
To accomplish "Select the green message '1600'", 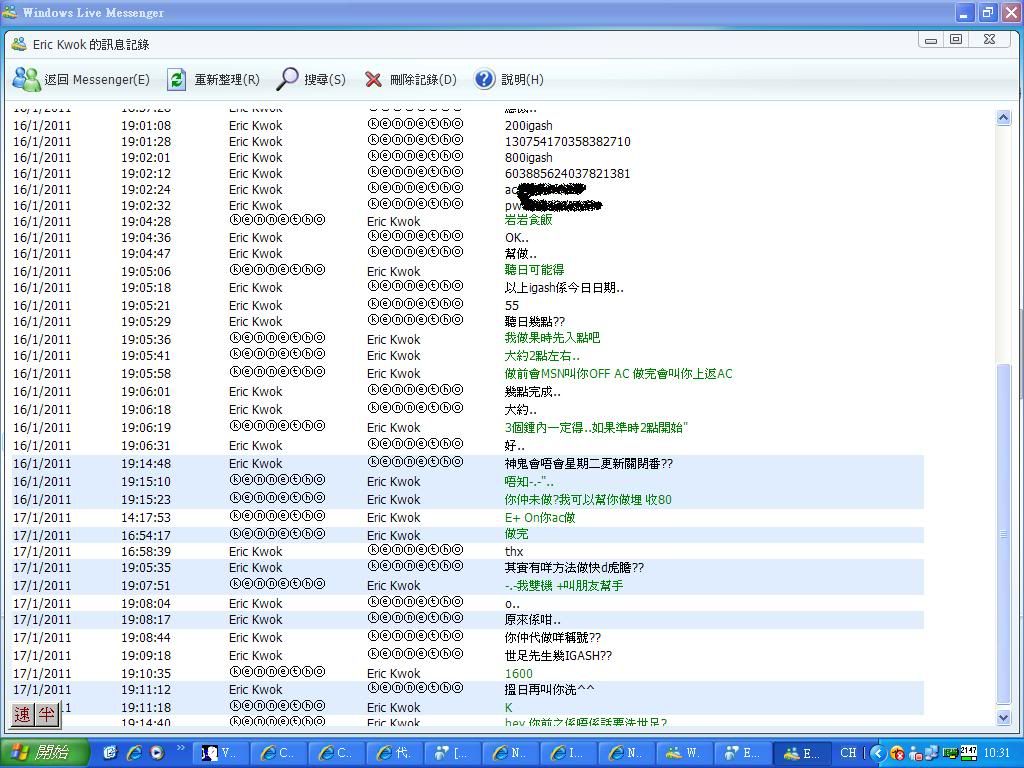I will [x=519, y=673].
